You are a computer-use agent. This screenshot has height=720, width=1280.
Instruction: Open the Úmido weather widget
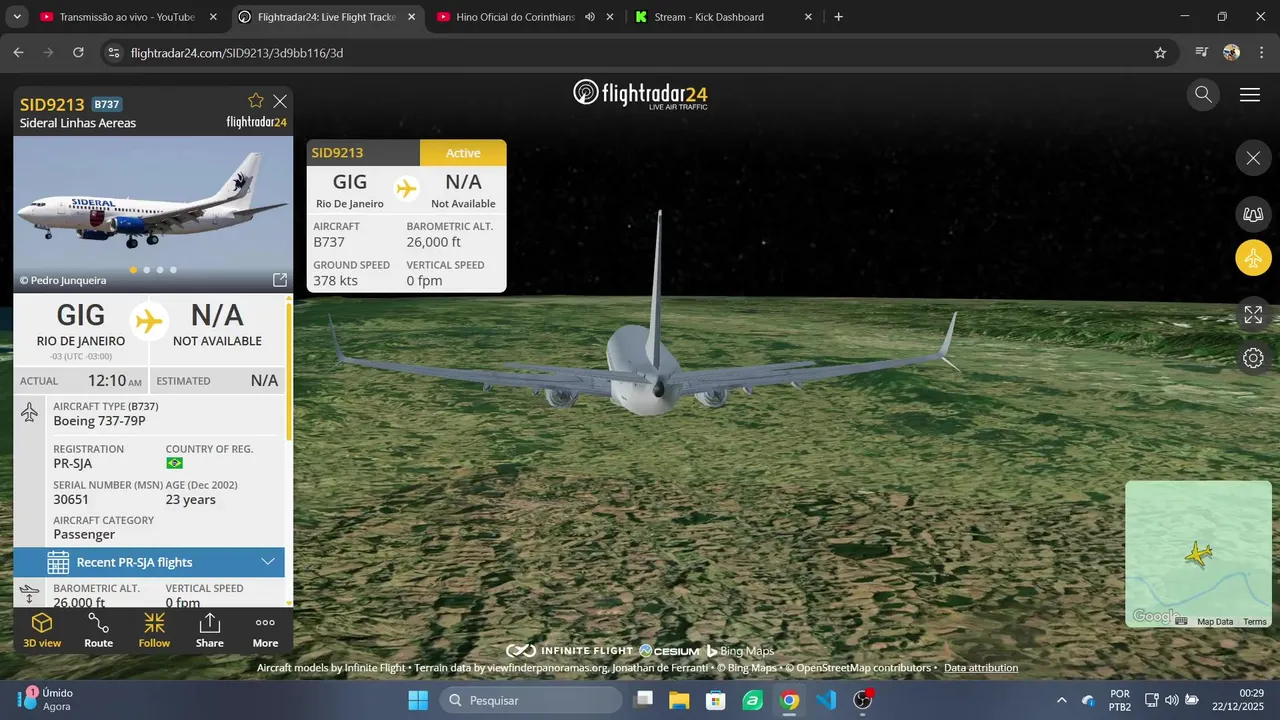tap(45, 700)
